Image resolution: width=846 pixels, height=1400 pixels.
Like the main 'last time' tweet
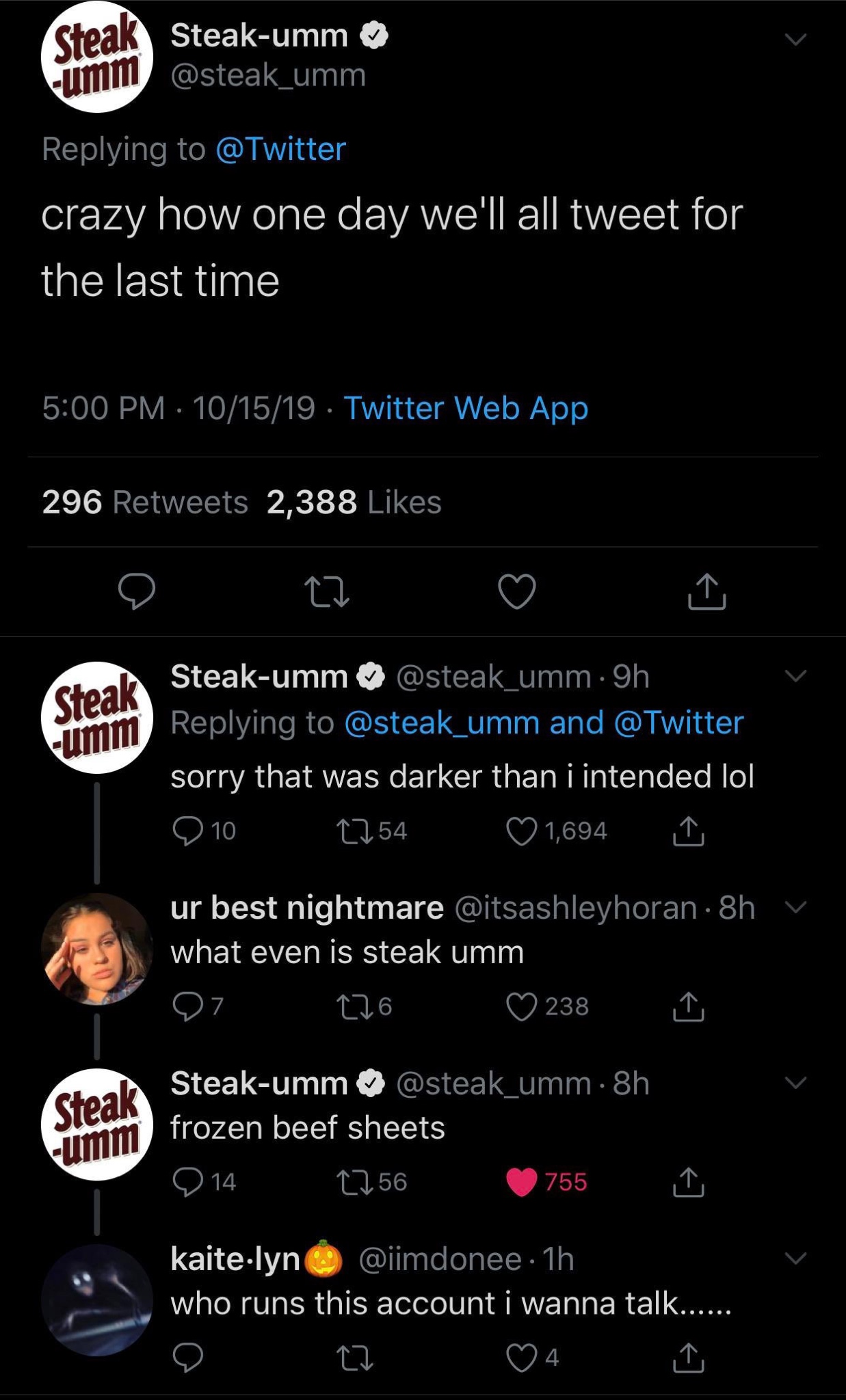pyautogui.click(x=516, y=592)
